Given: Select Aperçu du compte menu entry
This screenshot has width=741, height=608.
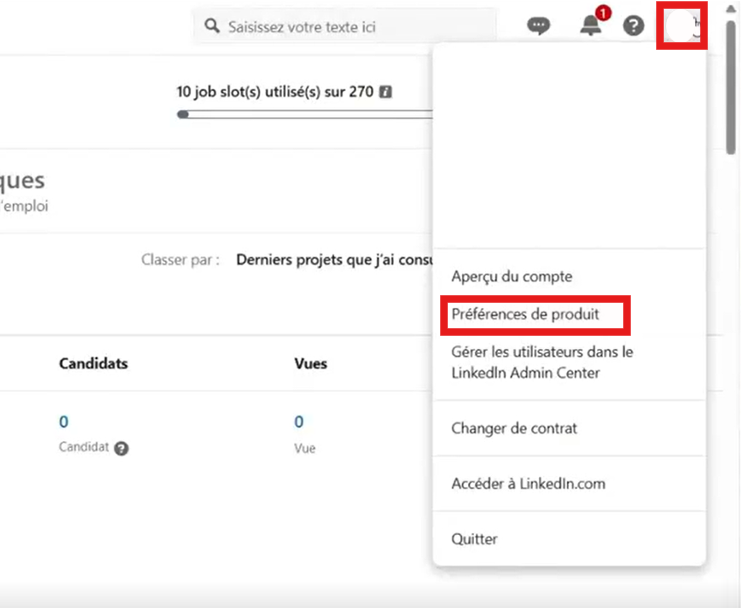Looking at the screenshot, I should 512,276.
